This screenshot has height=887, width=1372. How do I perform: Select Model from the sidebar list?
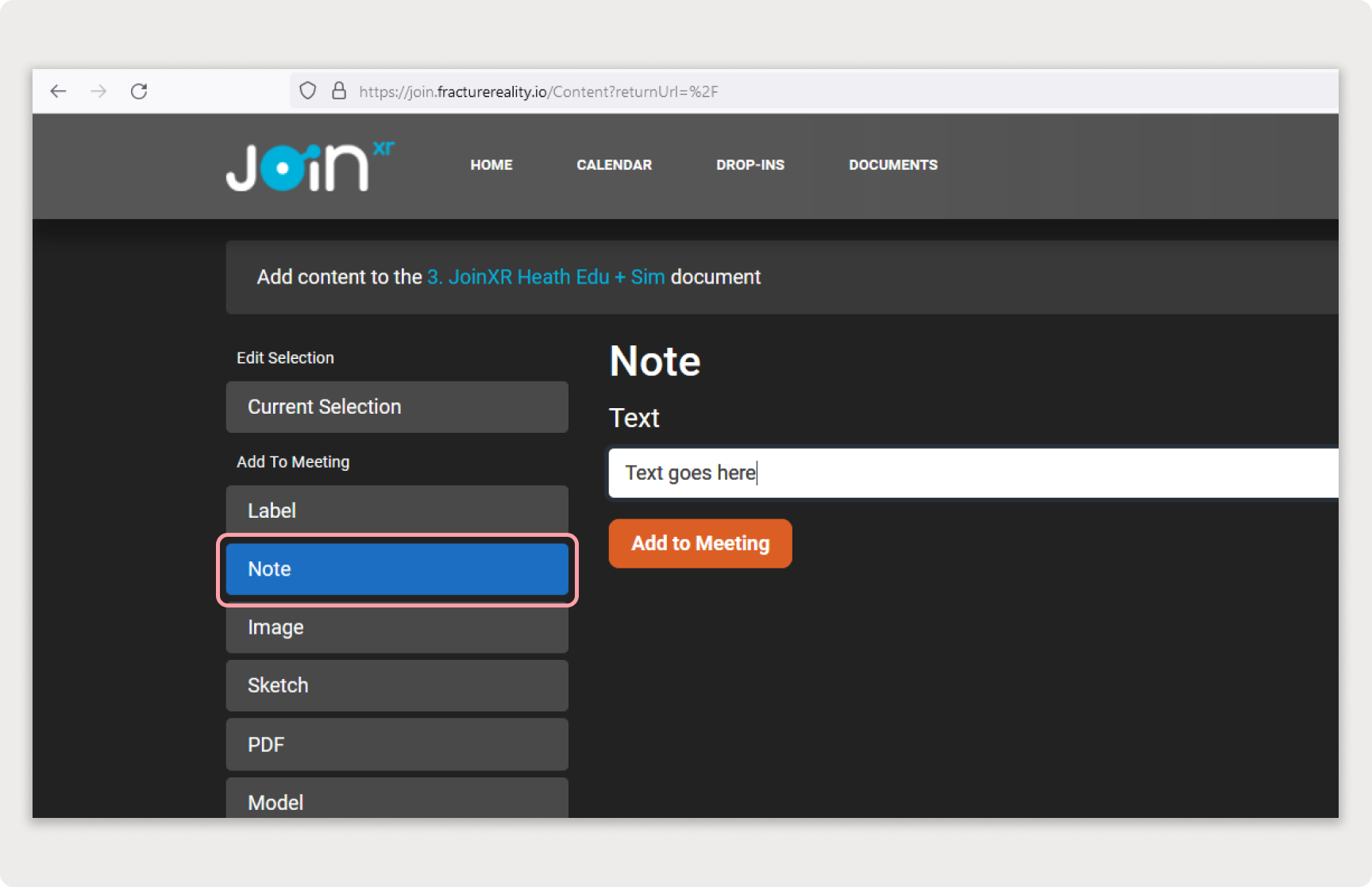point(396,802)
